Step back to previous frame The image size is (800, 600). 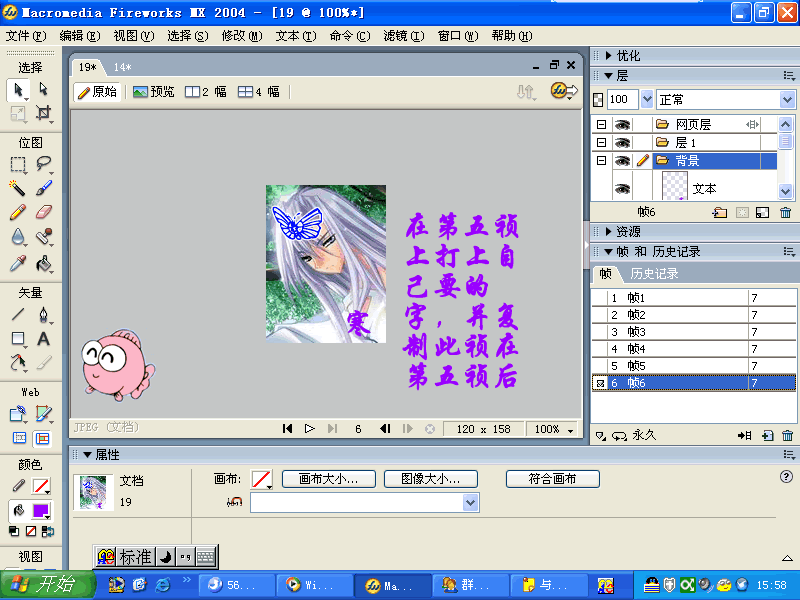(x=385, y=429)
